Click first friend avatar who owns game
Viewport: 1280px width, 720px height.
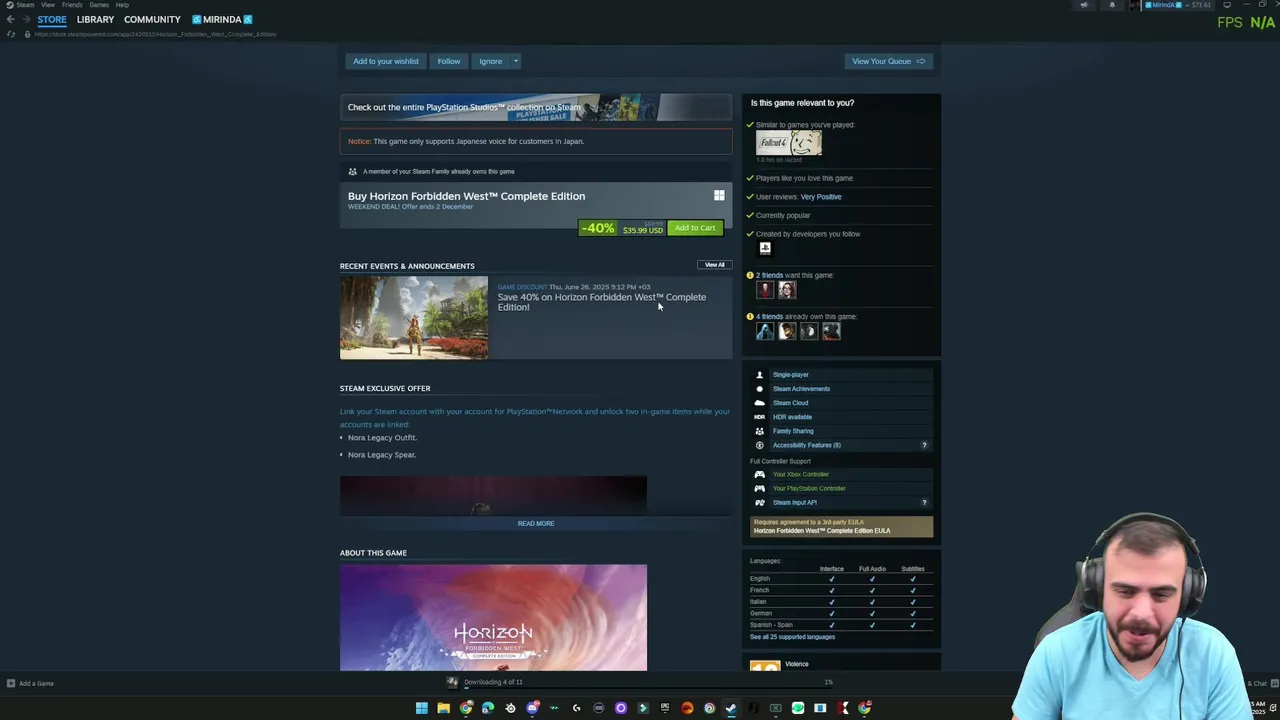coord(765,331)
